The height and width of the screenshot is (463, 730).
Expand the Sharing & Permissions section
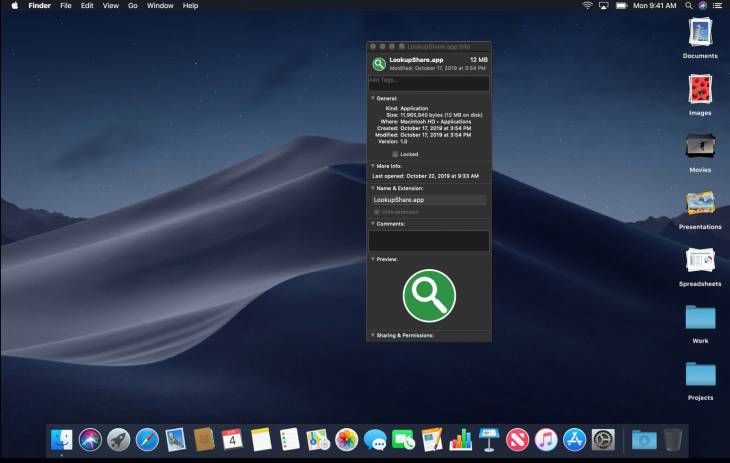(372, 335)
